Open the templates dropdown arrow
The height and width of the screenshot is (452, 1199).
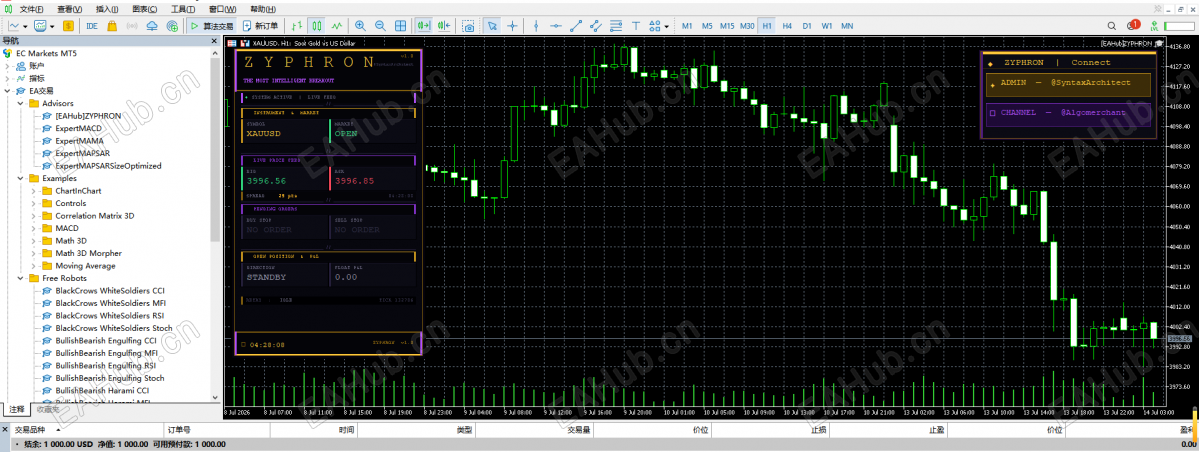click(52, 25)
